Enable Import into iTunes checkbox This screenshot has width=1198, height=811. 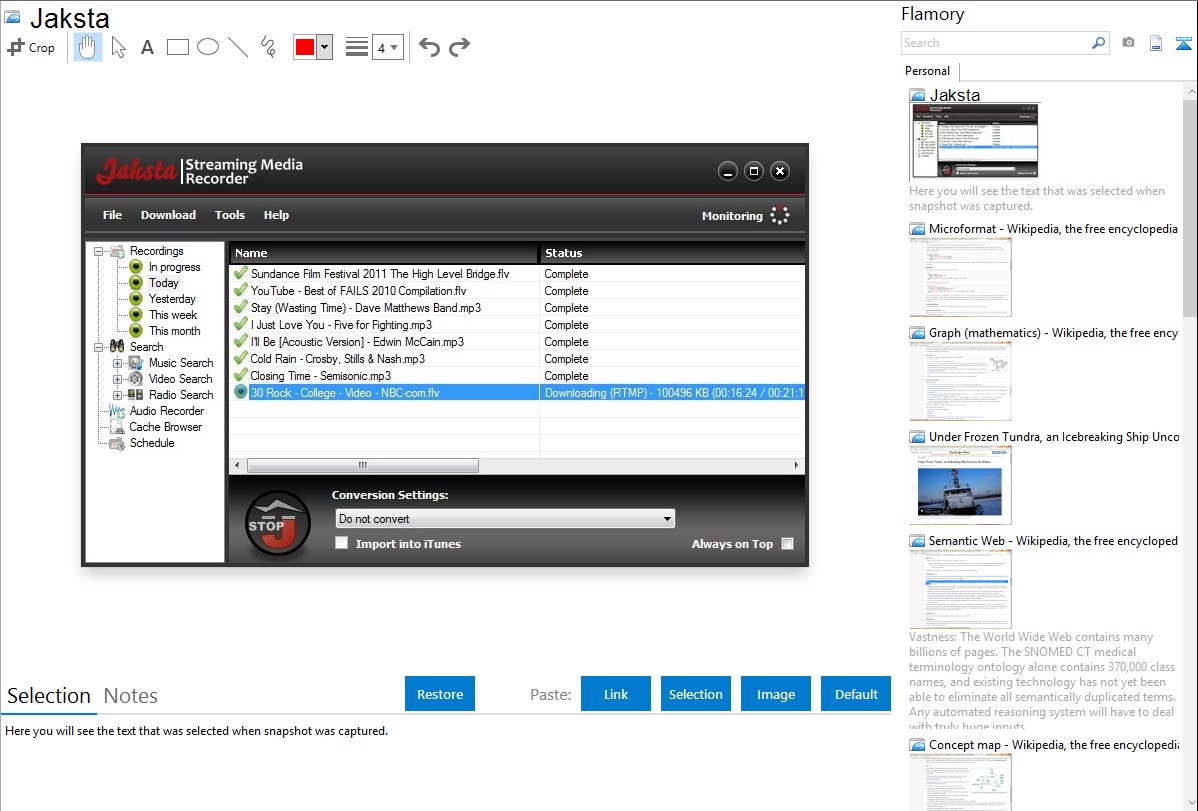click(342, 543)
